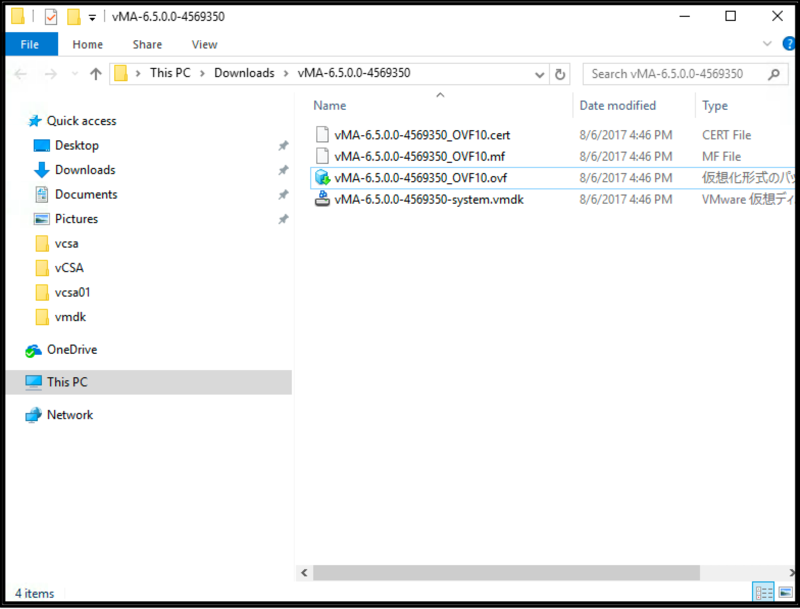Switch to the View ribbon tab
Image resolution: width=800 pixels, height=609 pixels.
pyautogui.click(x=204, y=44)
